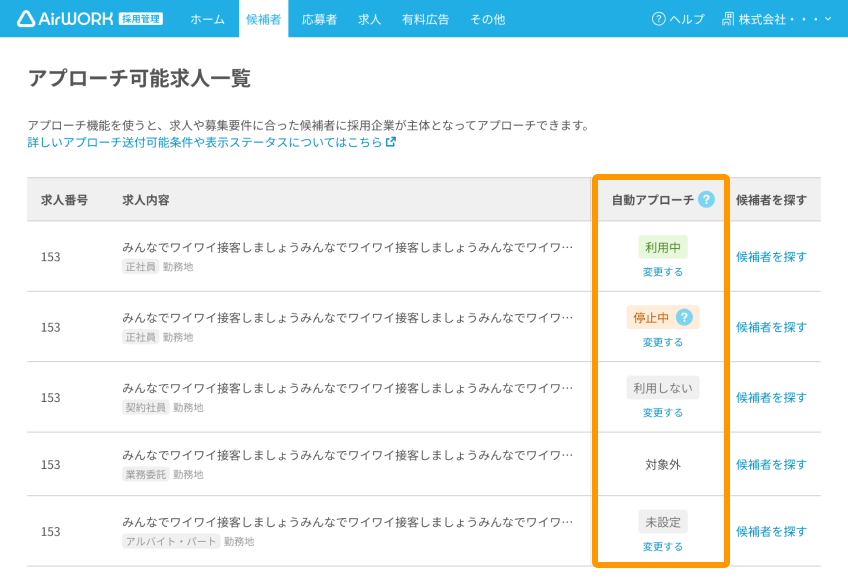Click help icon next to 停止中 status

click(684, 318)
